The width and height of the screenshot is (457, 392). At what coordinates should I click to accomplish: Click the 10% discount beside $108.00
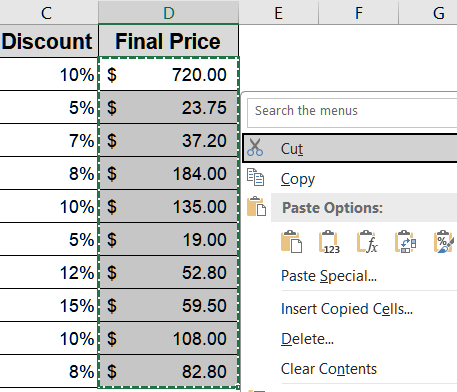tap(49, 338)
